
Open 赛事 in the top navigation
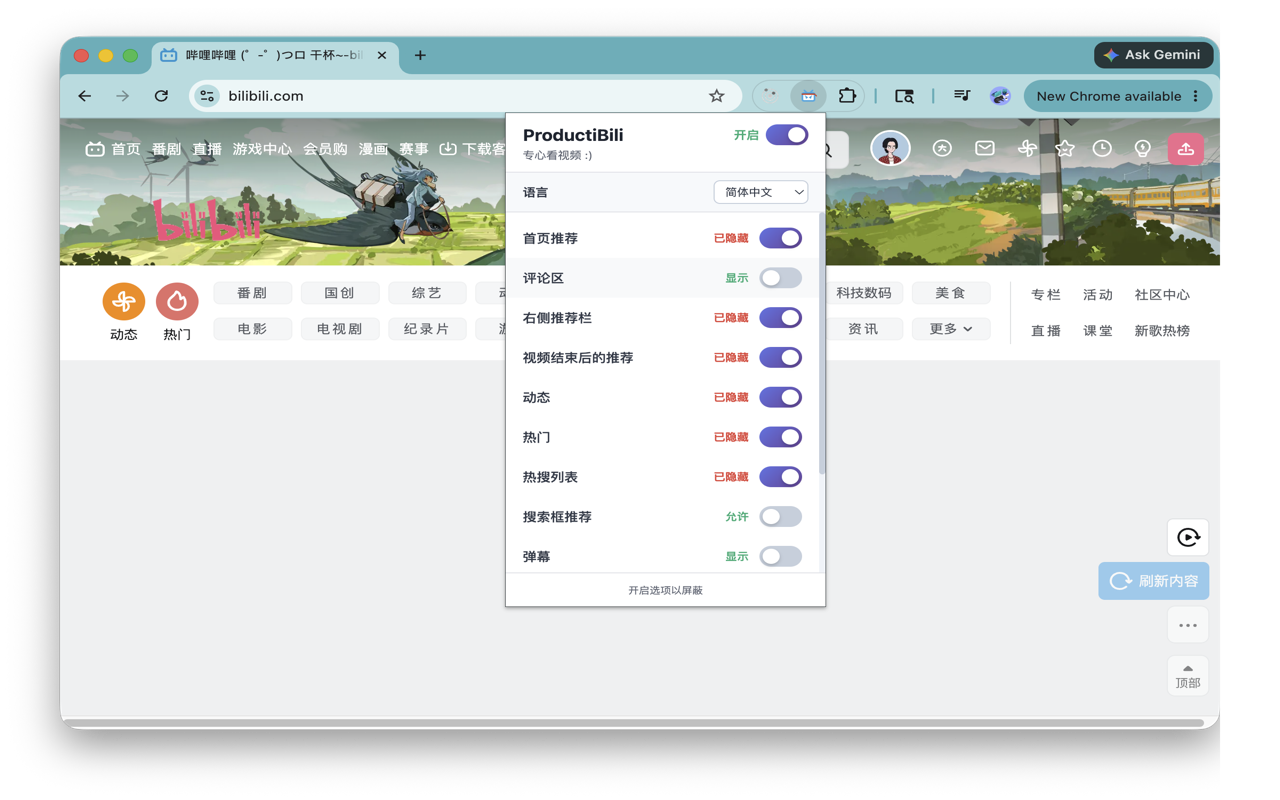click(x=413, y=149)
